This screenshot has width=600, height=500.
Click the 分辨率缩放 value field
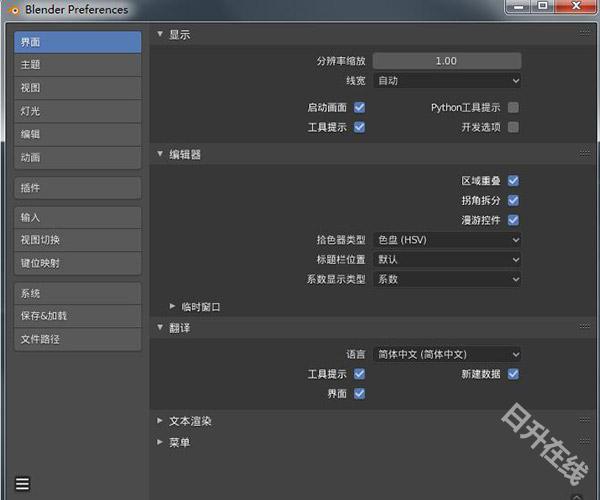(x=447, y=61)
